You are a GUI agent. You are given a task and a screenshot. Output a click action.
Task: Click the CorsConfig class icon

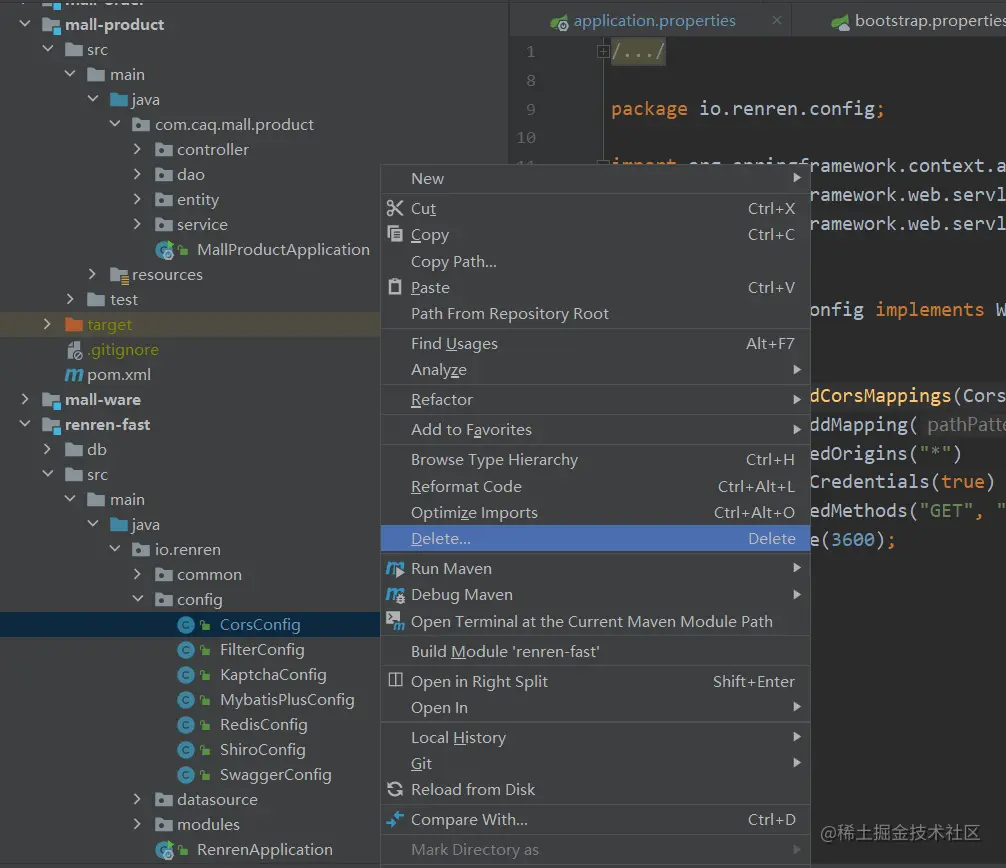tap(186, 625)
